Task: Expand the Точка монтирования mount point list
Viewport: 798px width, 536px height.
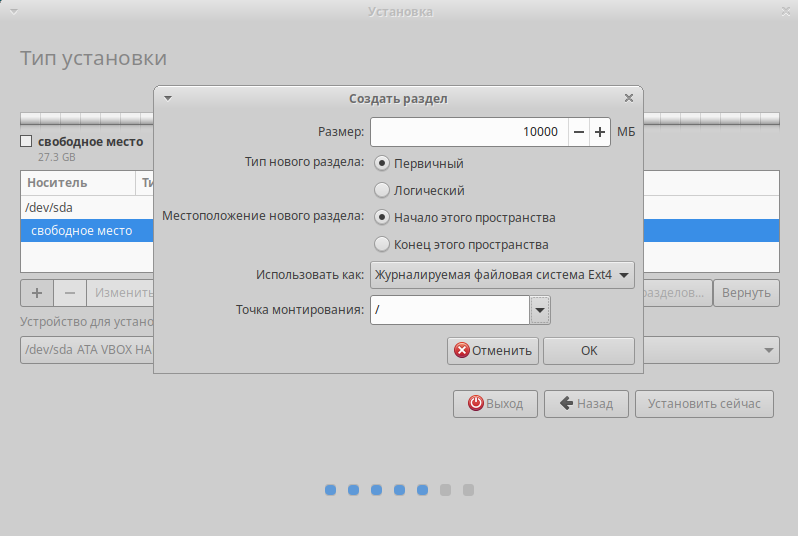Action: coord(540,310)
